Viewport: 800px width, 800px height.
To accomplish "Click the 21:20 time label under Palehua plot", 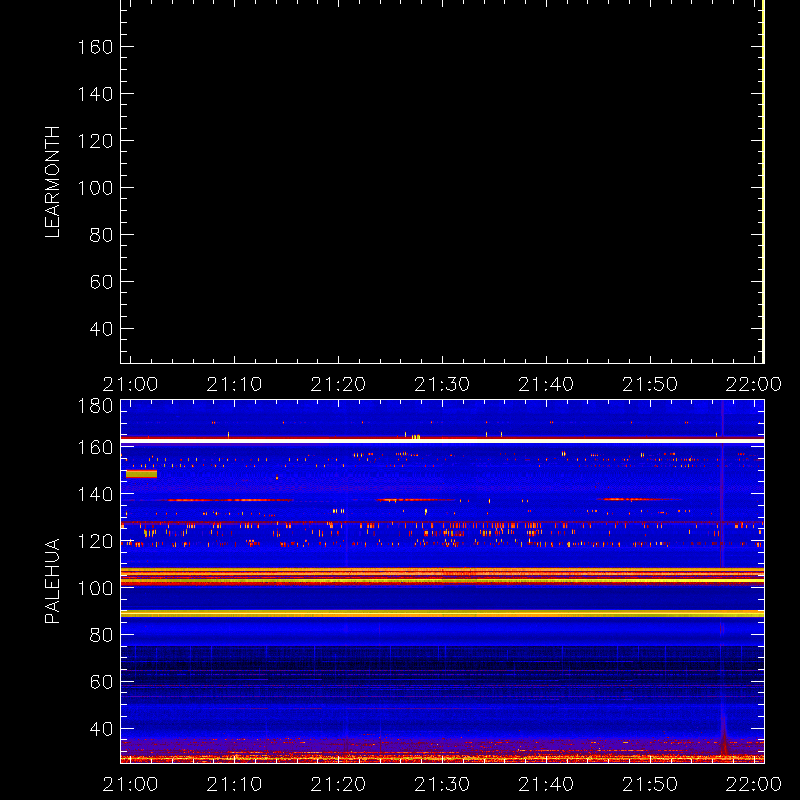I will pos(338,784).
